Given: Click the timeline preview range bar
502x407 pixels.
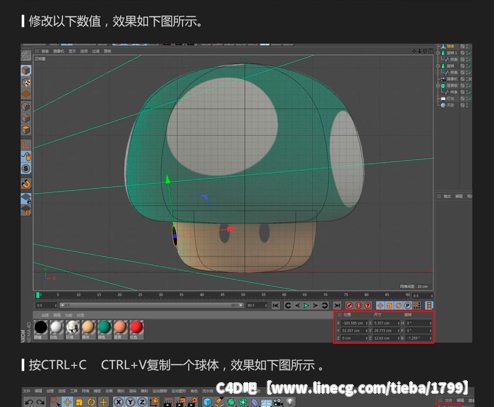Looking at the screenshot, I should click(152, 305).
